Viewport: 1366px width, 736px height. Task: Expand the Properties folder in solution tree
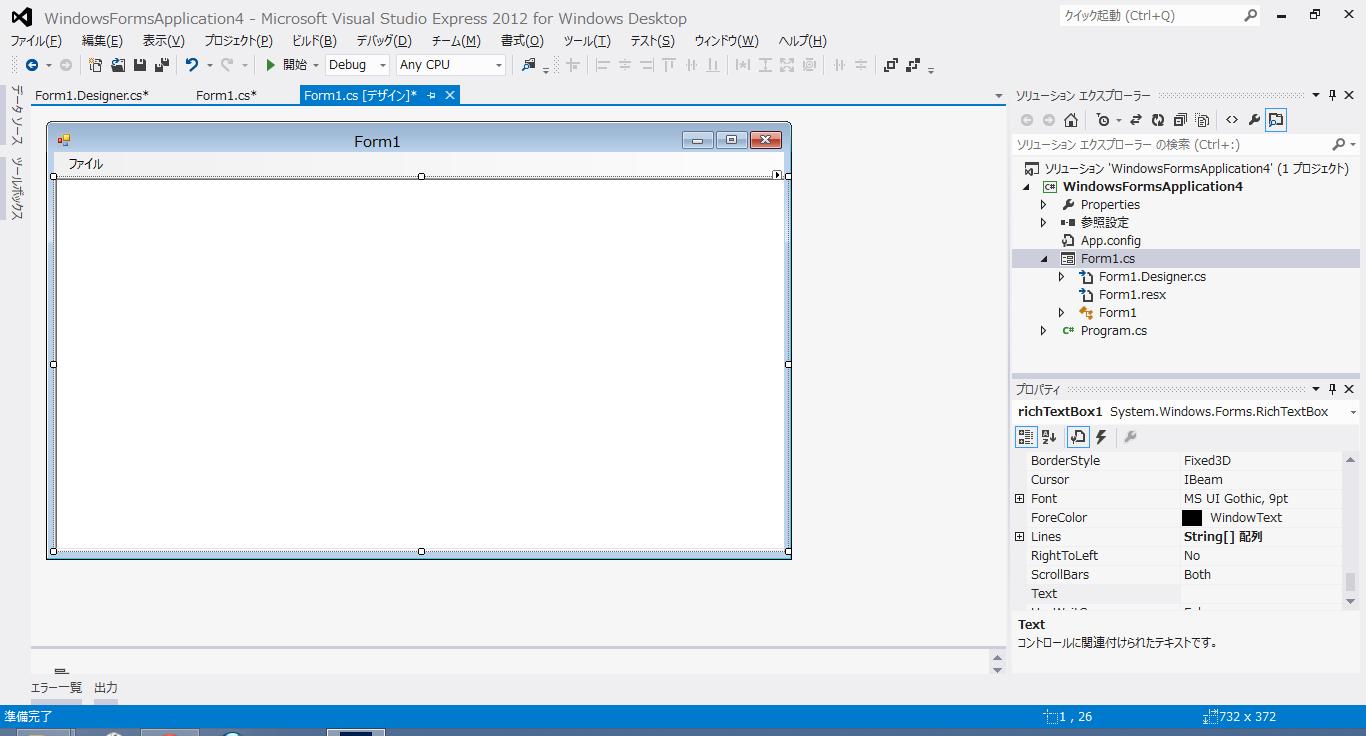[1043, 205]
